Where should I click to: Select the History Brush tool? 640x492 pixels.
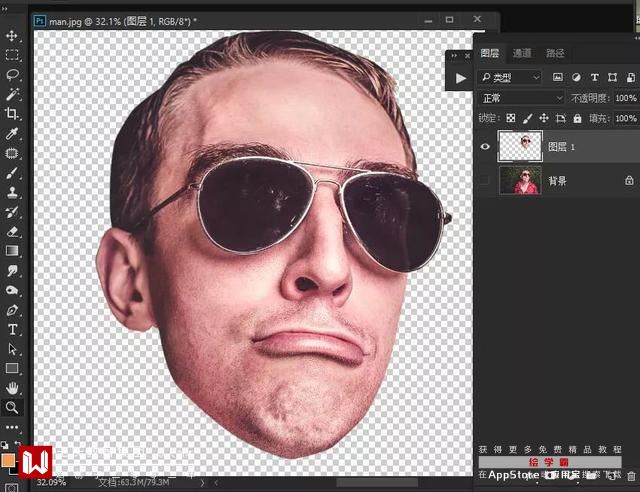11,212
